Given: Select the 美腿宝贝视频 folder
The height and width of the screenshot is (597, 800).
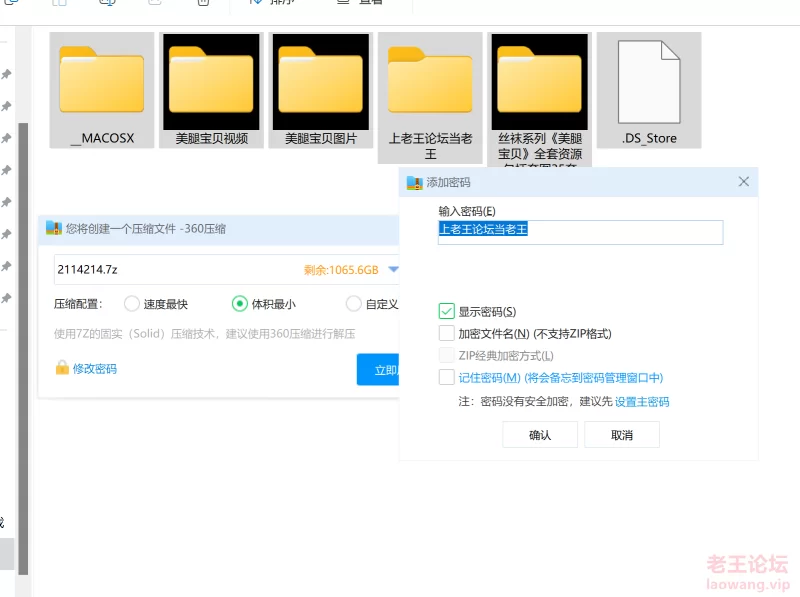Looking at the screenshot, I should click(211, 90).
